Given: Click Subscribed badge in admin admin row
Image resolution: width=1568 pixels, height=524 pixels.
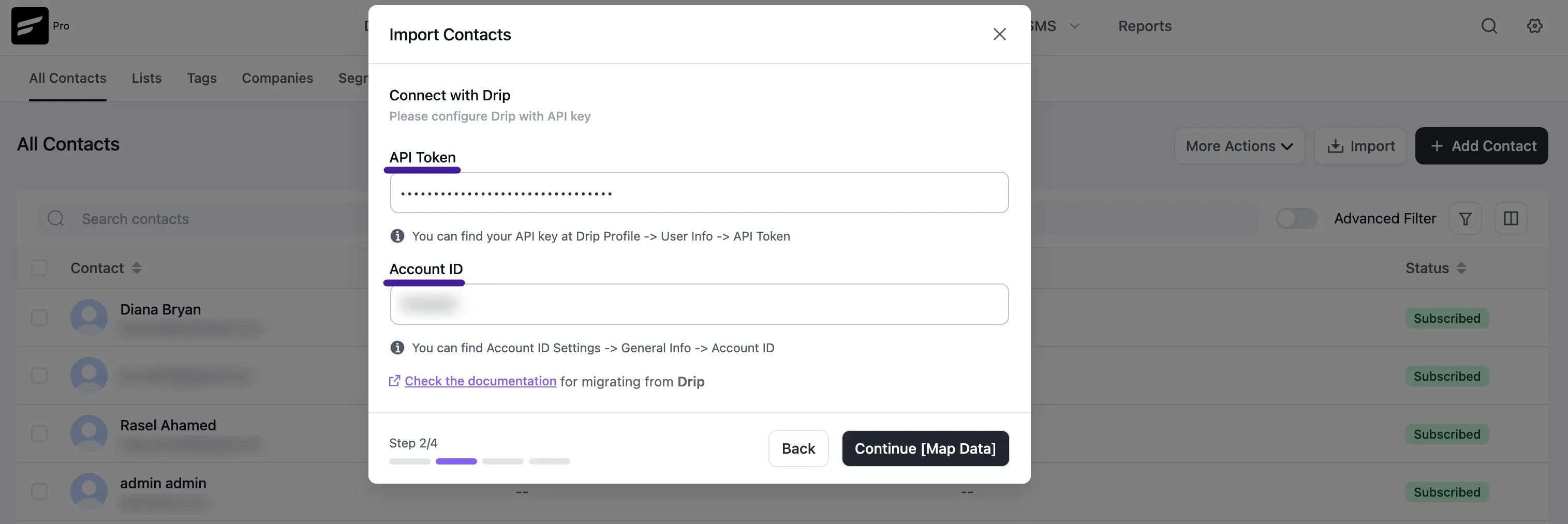Looking at the screenshot, I should [x=1447, y=492].
